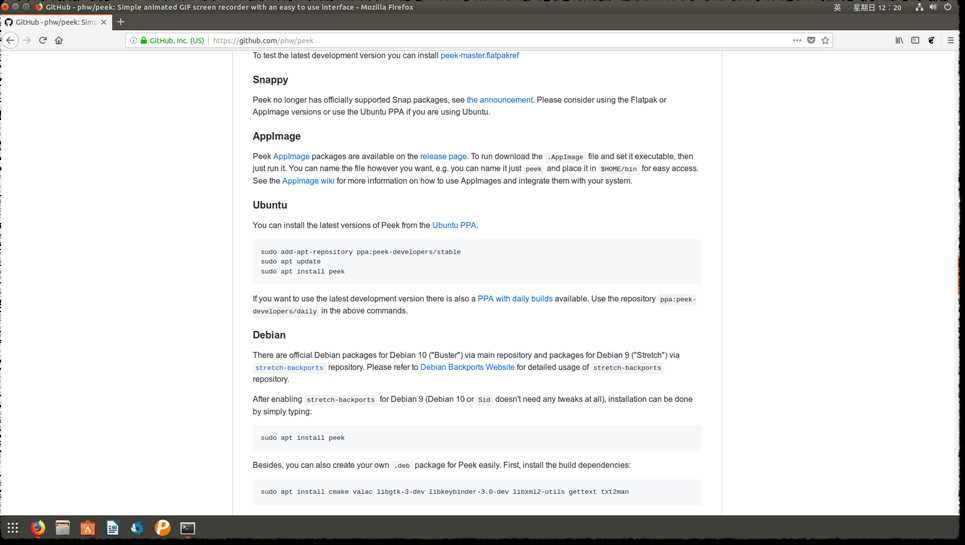Click the inline '$HOME/bin' code text

[x=619, y=169]
